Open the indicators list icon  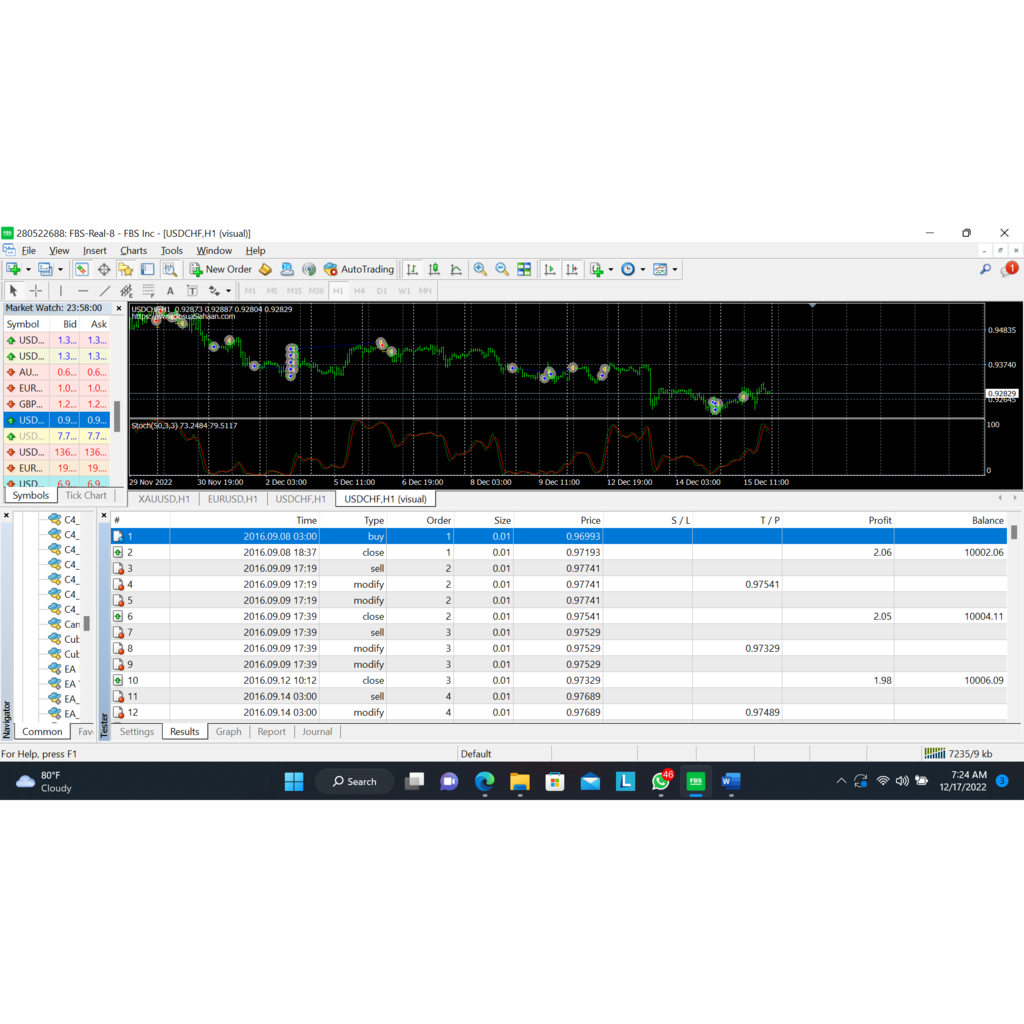(596, 269)
